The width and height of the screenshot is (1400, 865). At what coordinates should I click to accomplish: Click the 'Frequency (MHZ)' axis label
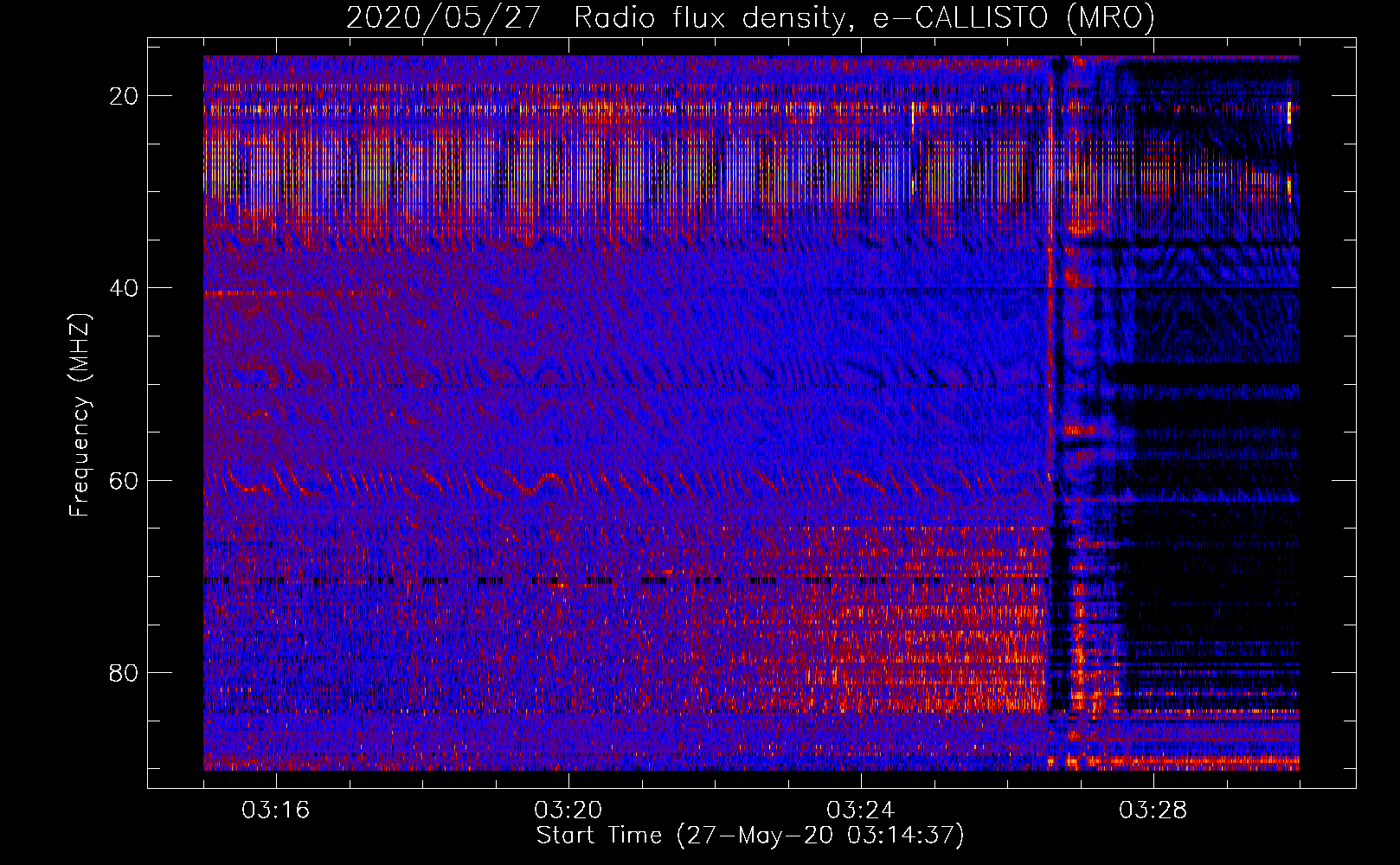click(x=80, y=415)
